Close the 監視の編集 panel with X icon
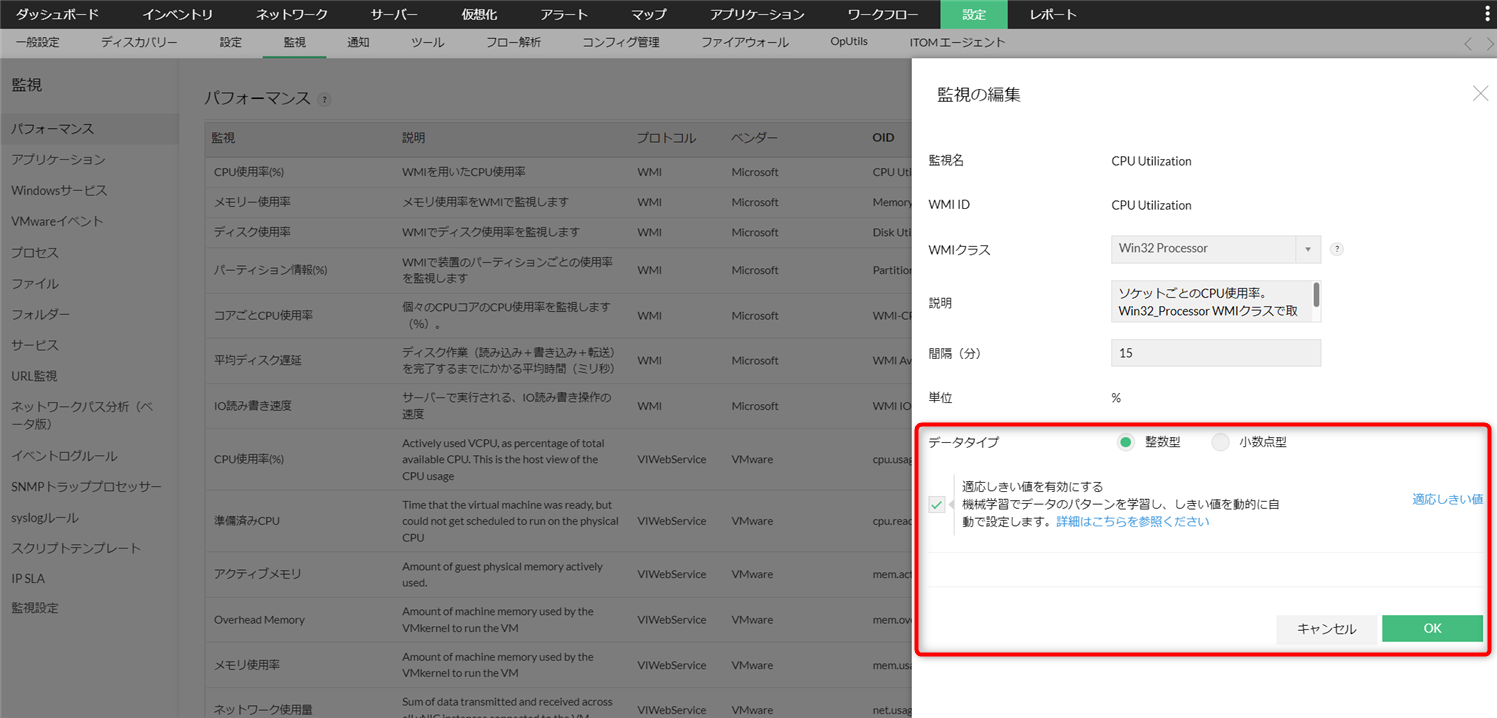The height and width of the screenshot is (718, 1497). (x=1480, y=94)
